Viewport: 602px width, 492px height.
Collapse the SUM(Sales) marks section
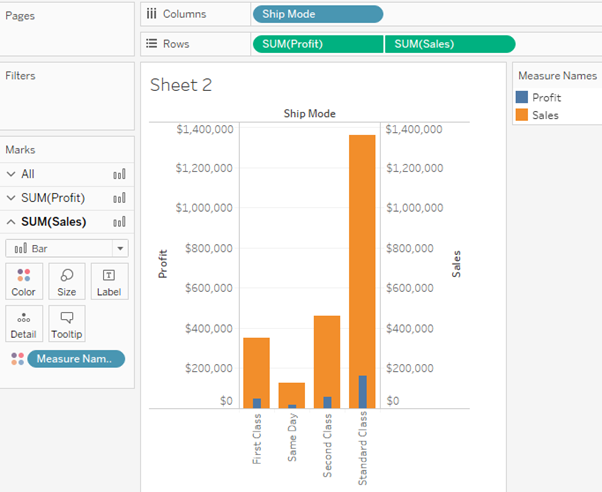[x=11, y=222]
